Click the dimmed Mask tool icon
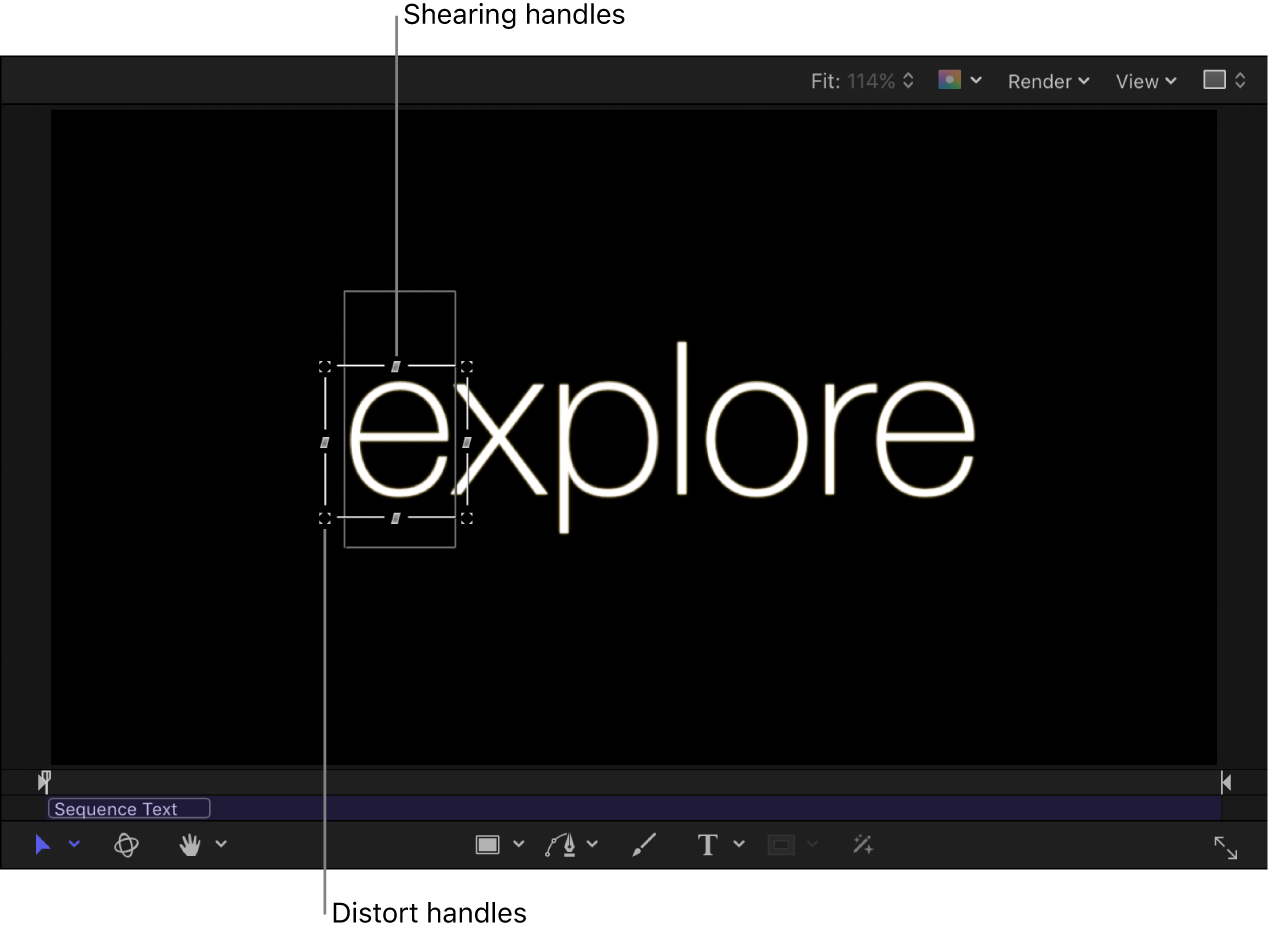This screenshot has height=932, width=1270. pos(780,845)
